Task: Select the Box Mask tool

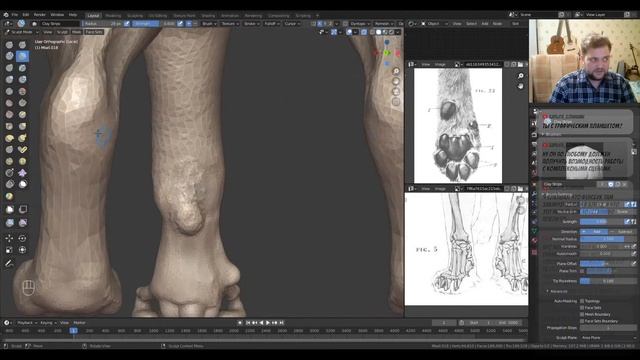Action: click(9, 209)
